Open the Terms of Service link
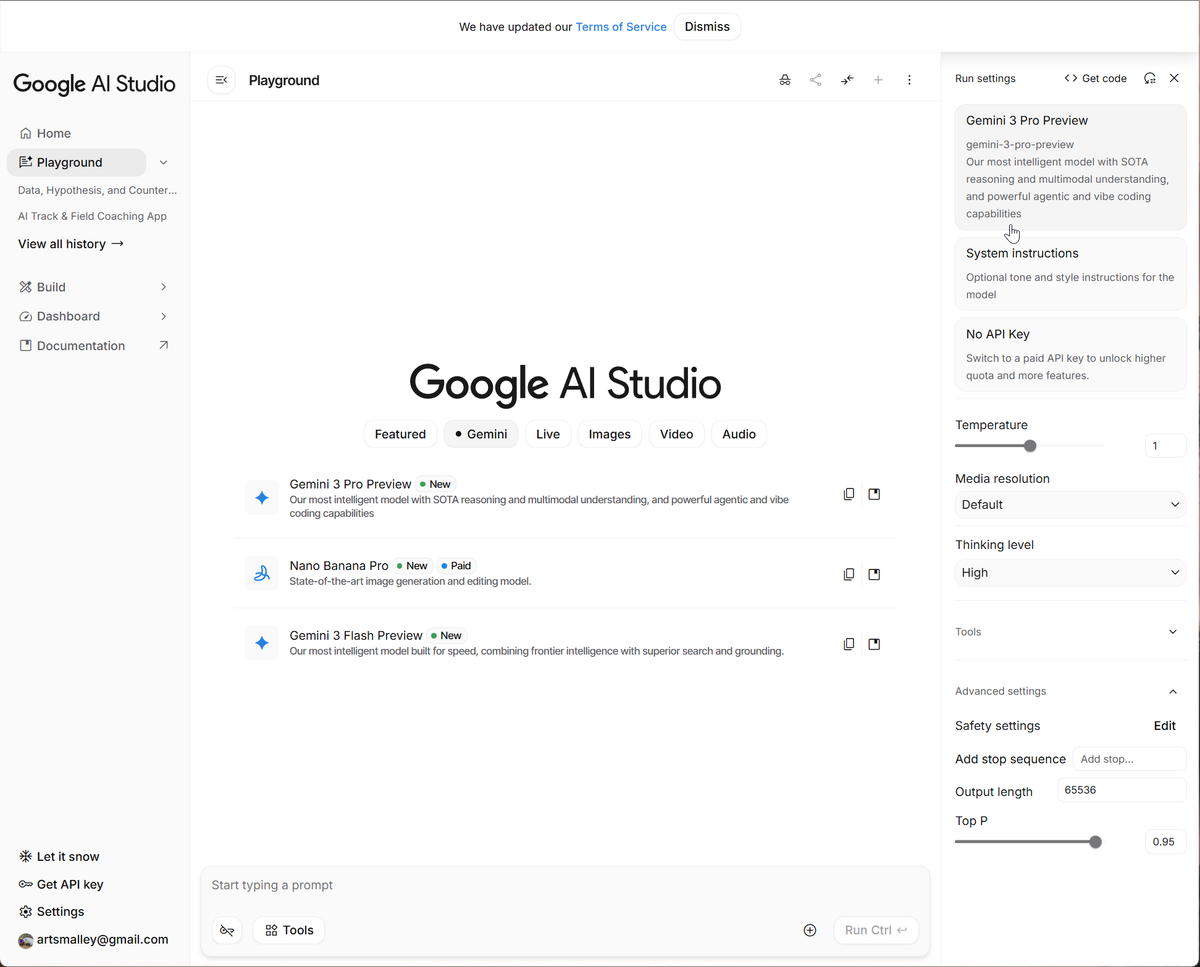 [621, 27]
